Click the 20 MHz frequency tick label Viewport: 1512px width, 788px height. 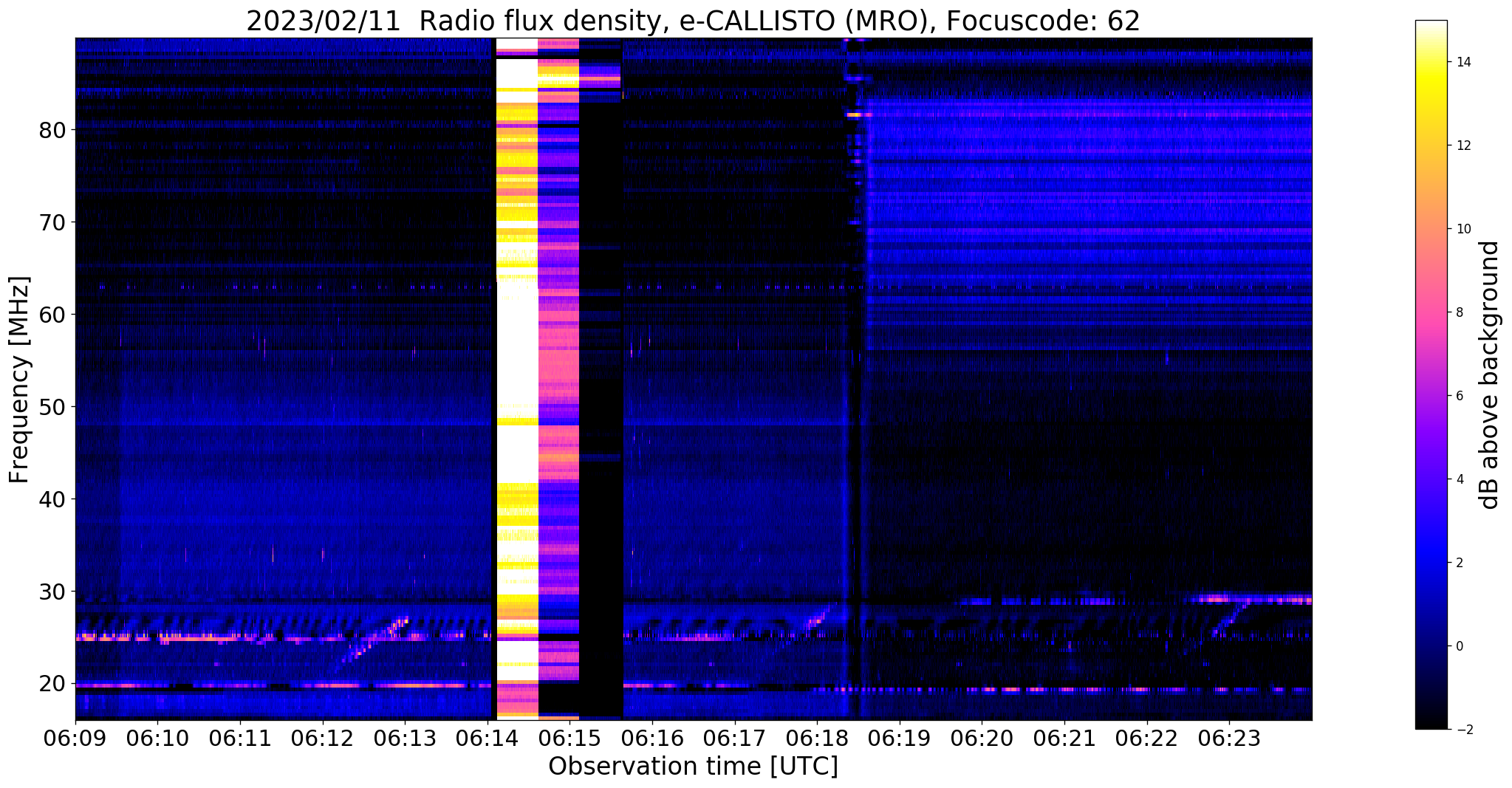(x=52, y=684)
